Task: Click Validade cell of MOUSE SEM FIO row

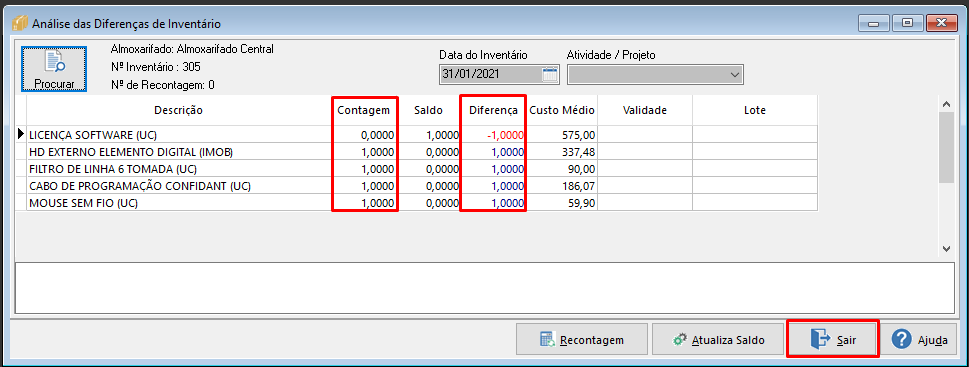Action: [645, 202]
